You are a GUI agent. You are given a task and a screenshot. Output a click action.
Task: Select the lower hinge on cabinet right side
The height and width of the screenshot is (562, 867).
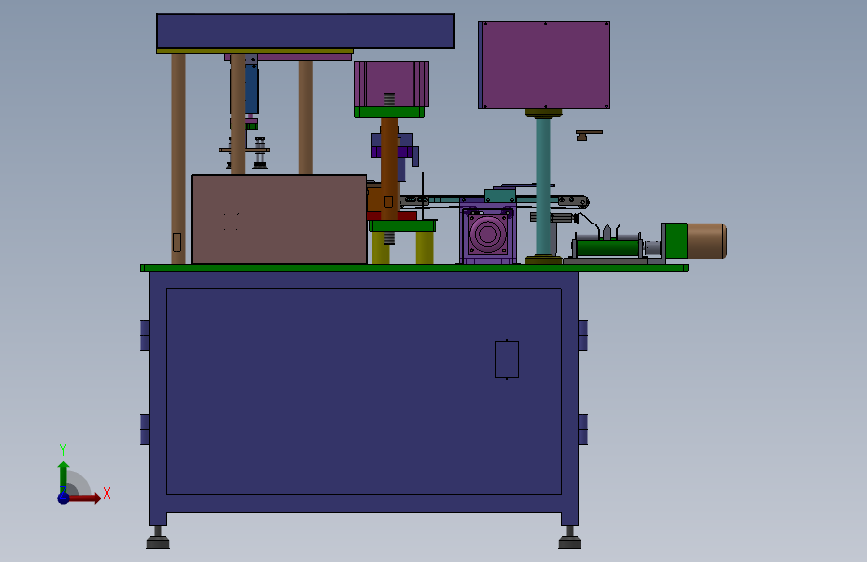click(x=583, y=429)
